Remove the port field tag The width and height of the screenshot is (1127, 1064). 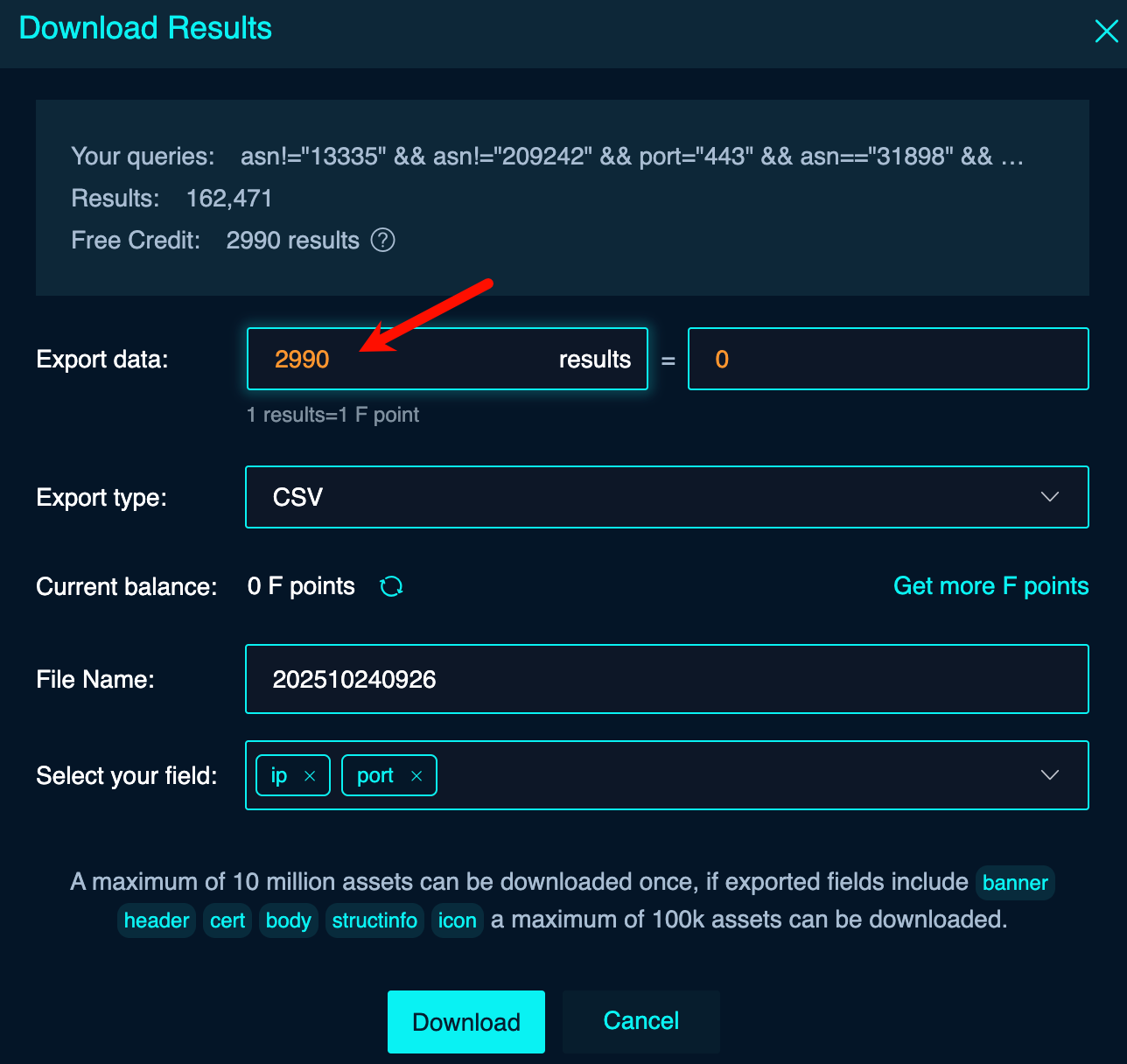click(x=416, y=776)
